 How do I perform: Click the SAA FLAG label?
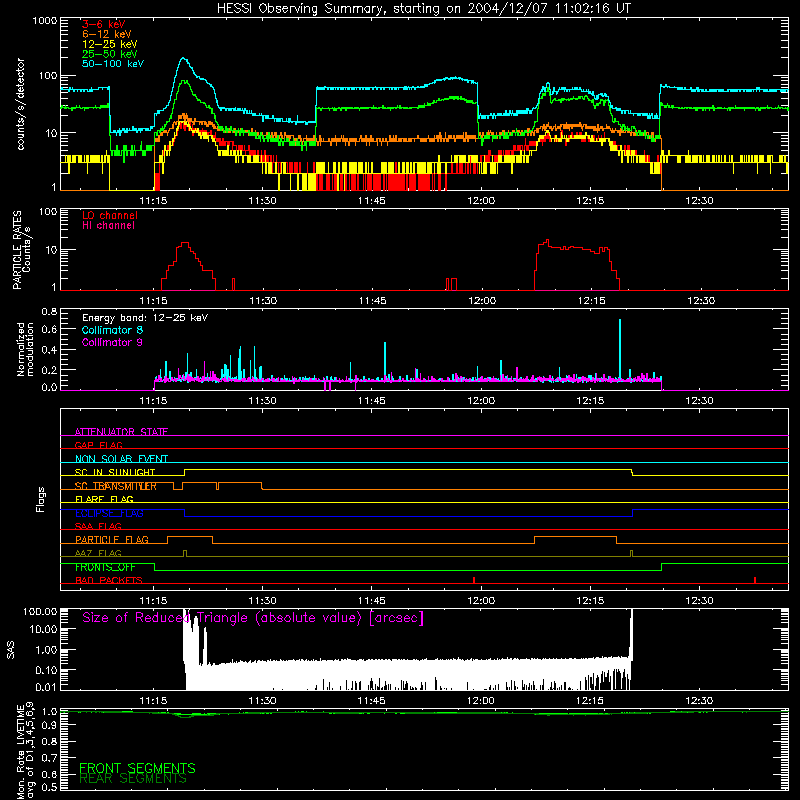tap(98, 526)
